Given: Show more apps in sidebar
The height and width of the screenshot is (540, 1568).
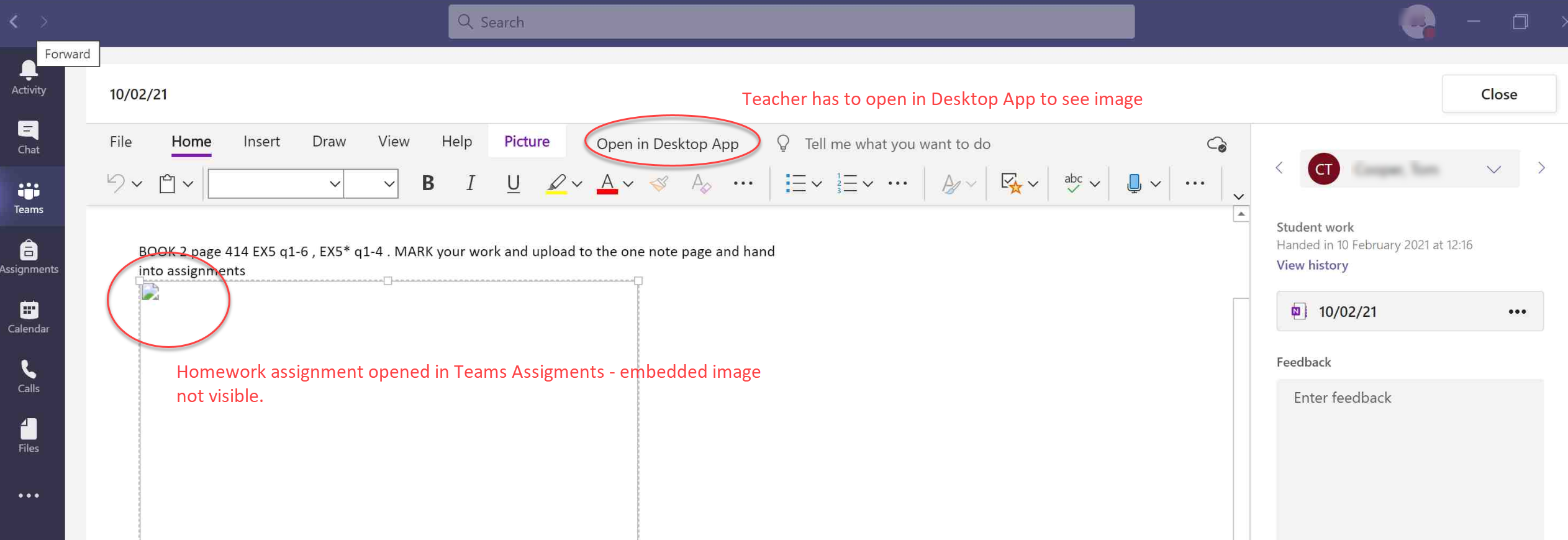Looking at the screenshot, I should tap(29, 495).
